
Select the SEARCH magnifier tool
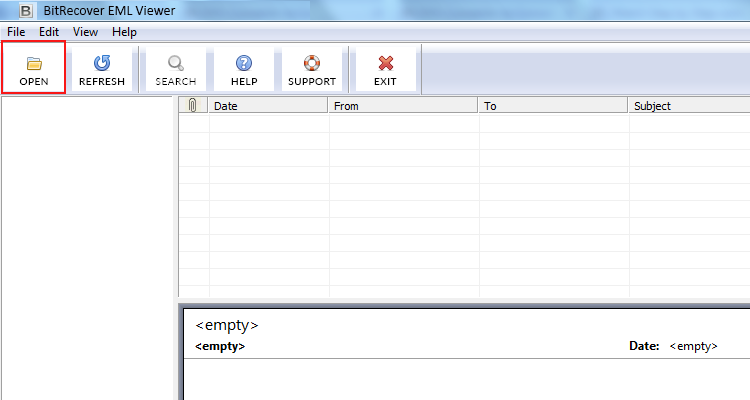176,69
